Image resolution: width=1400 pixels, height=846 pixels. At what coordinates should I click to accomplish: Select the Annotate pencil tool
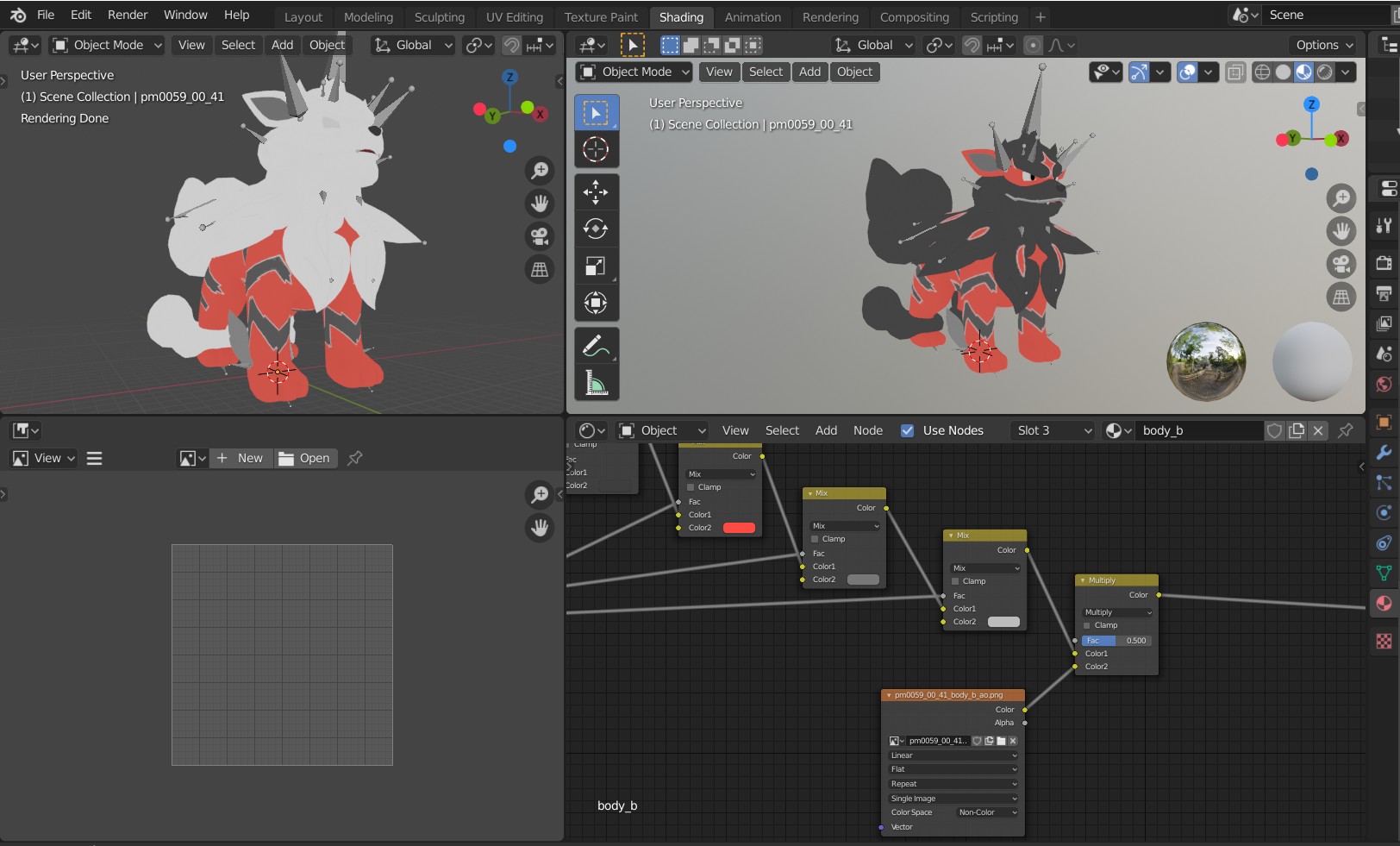click(x=596, y=345)
